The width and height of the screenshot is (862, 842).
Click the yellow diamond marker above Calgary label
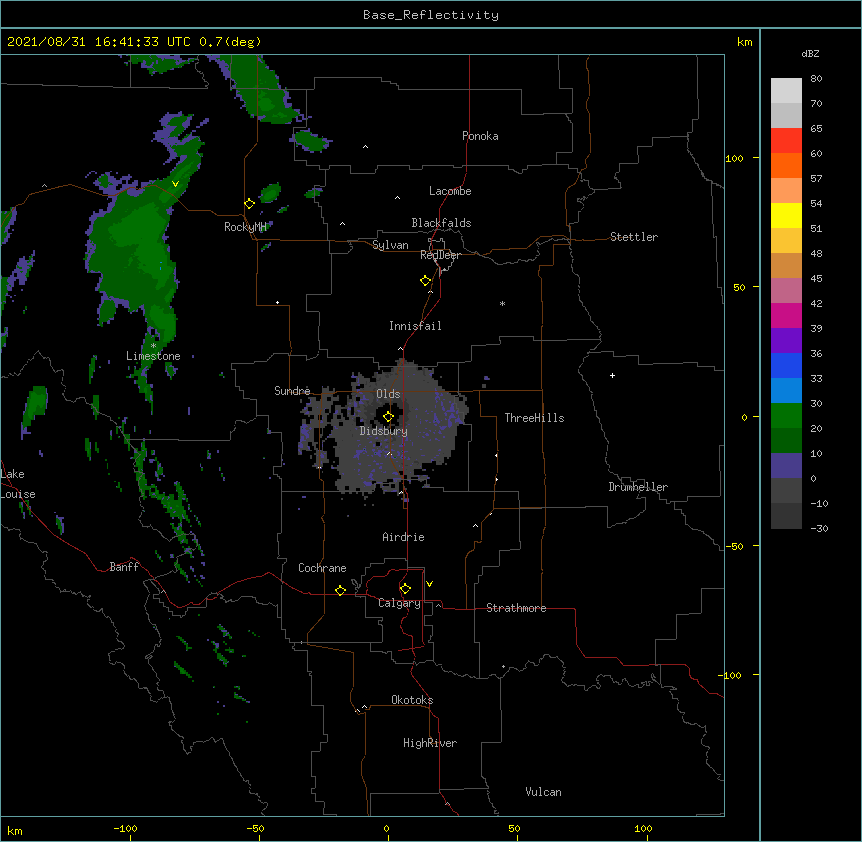(405, 589)
